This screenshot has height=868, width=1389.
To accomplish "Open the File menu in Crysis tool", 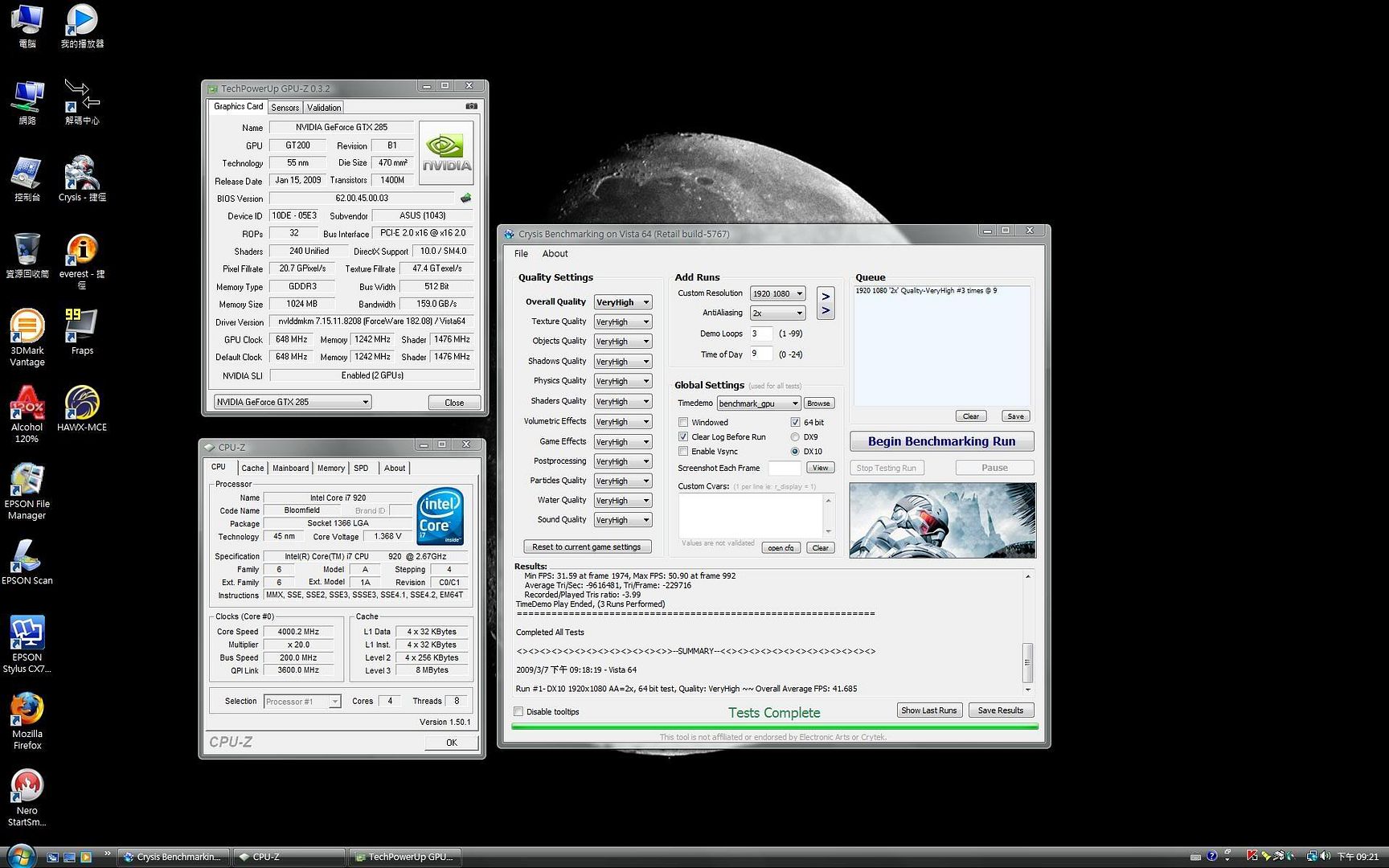I will pos(521,253).
